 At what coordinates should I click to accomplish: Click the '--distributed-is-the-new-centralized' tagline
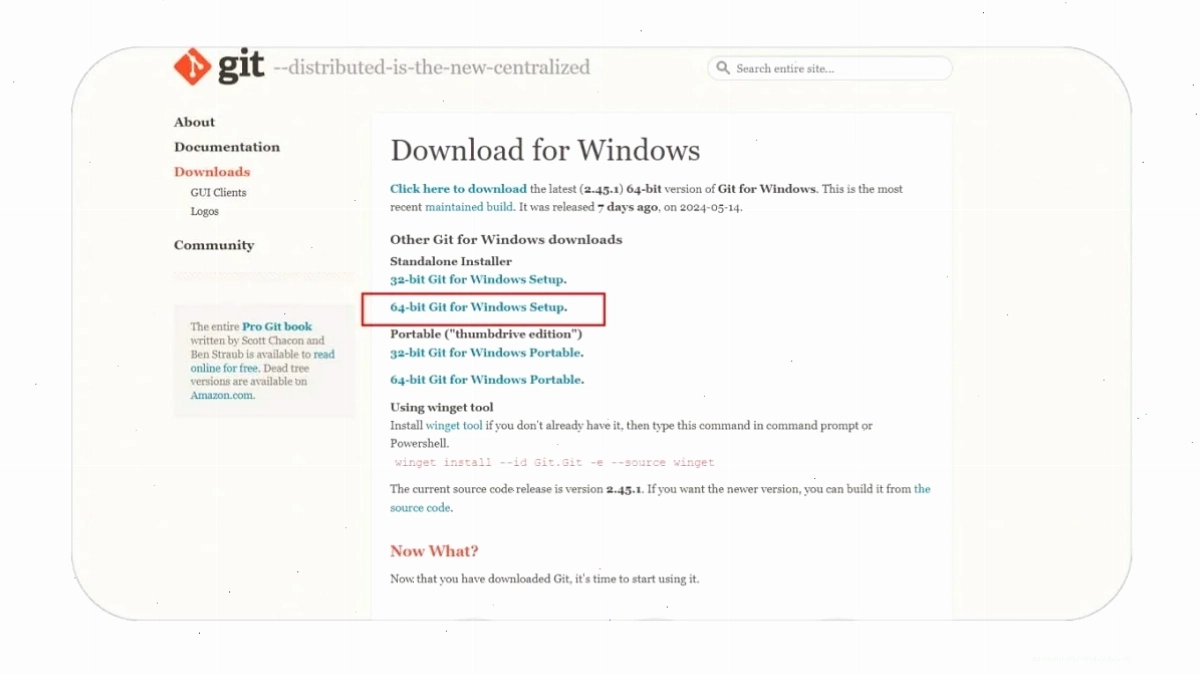[432, 68]
